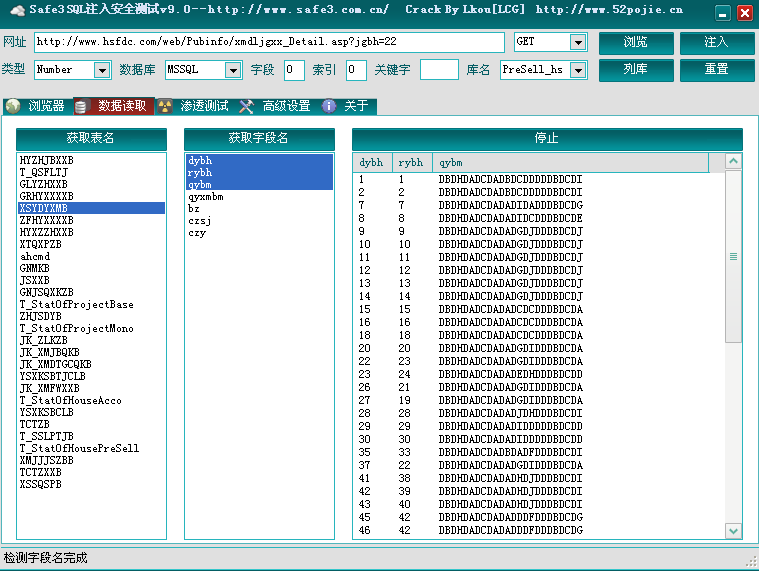Screen dimensions: 759x571
Task: Click the info icon of 关于 tab
Action: pos(329,106)
